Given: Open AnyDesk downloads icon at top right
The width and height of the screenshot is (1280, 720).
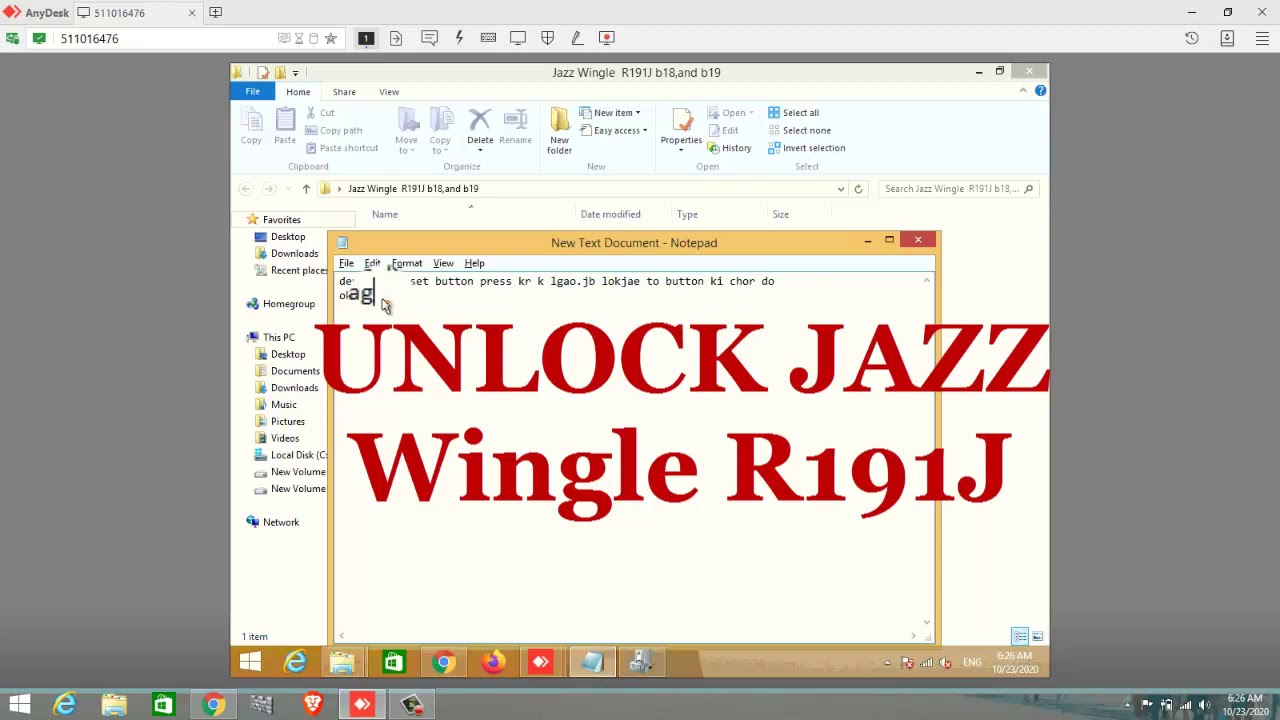Looking at the screenshot, I should click(x=1227, y=38).
